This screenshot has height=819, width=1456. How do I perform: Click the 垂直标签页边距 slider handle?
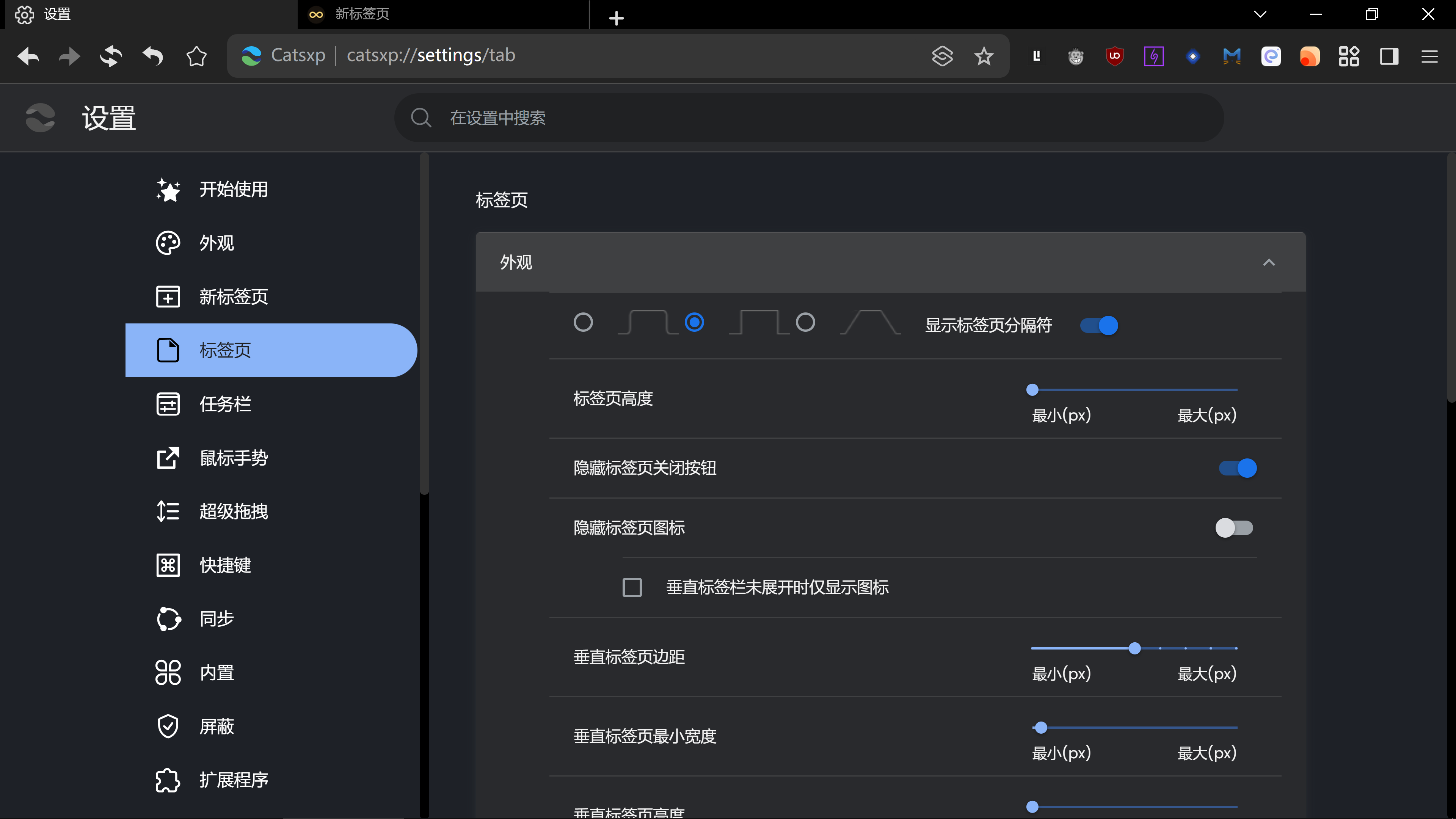1134,648
